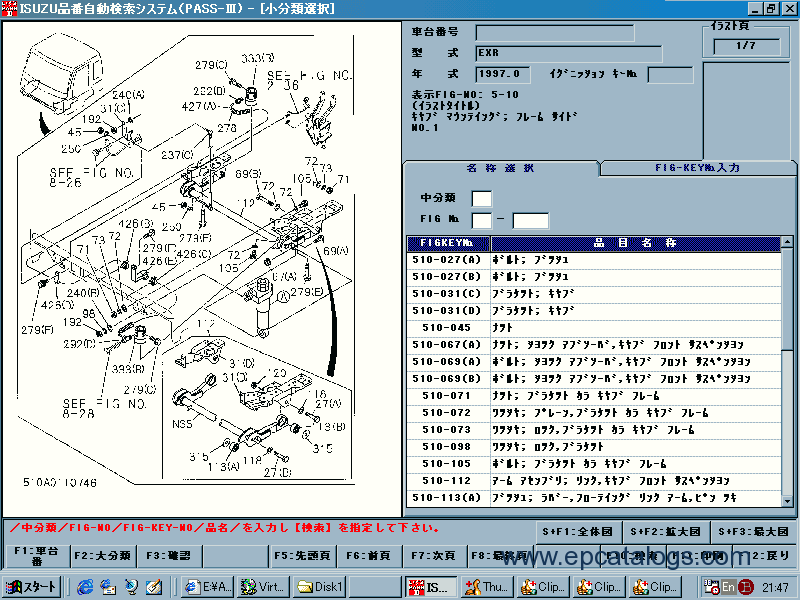Screen dimensions: 800x600
Task: Select row 510-027(B)
Action: click(594, 277)
